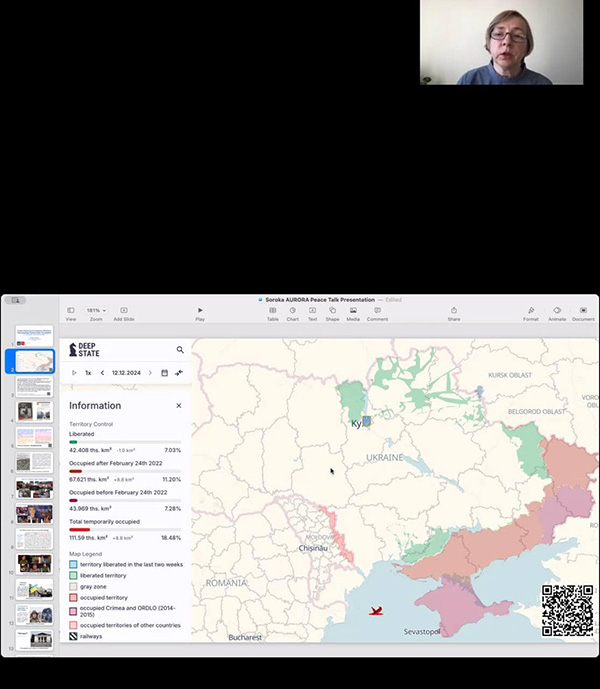600x689 pixels.
Task: Select slide 3 thumbnail
Action: point(34,387)
